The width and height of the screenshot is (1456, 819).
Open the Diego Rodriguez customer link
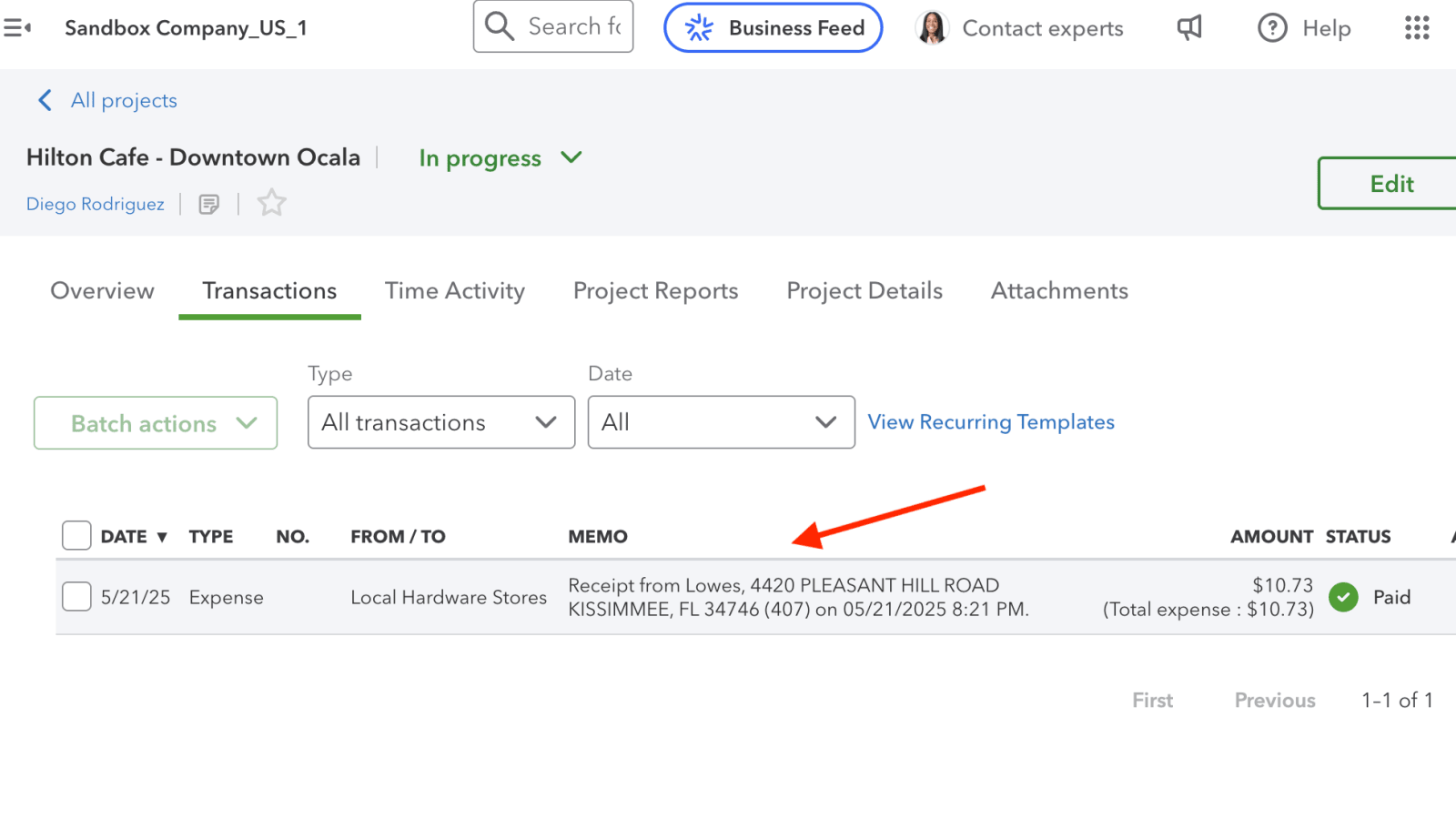coord(96,204)
